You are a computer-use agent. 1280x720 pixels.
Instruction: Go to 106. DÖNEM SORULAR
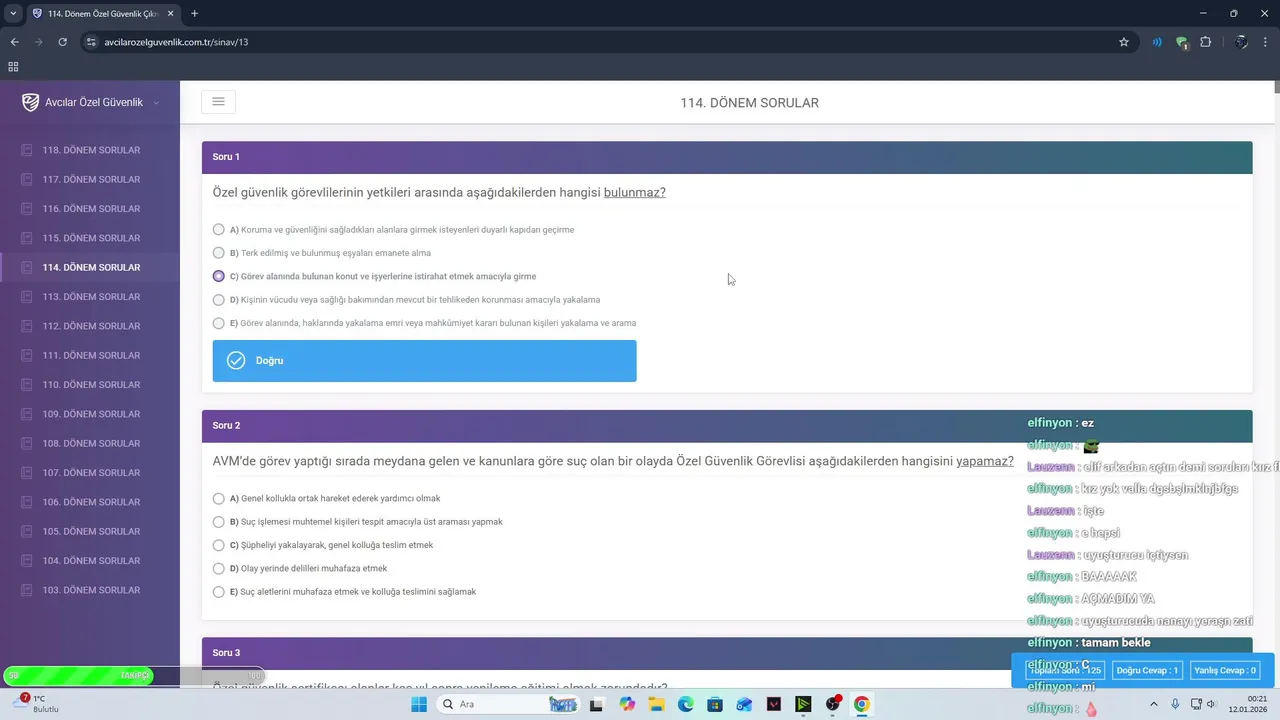pos(91,502)
